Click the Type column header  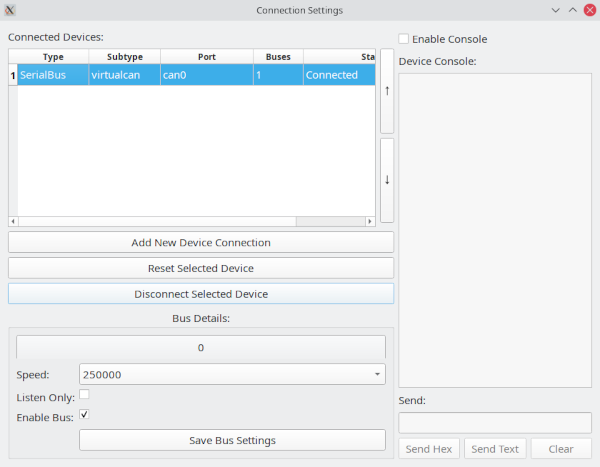pyautogui.click(x=53, y=57)
